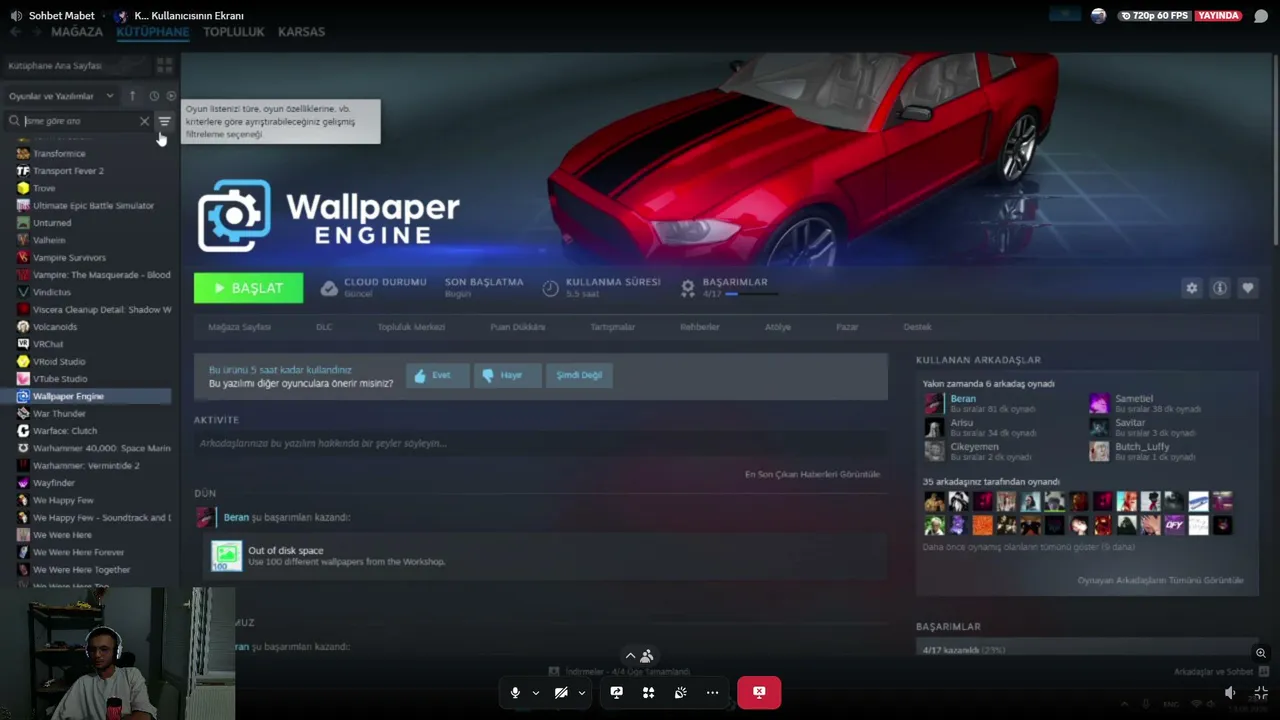
Task: Click Şimdi Değil button
Action: pyautogui.click(x=579, y=375)
